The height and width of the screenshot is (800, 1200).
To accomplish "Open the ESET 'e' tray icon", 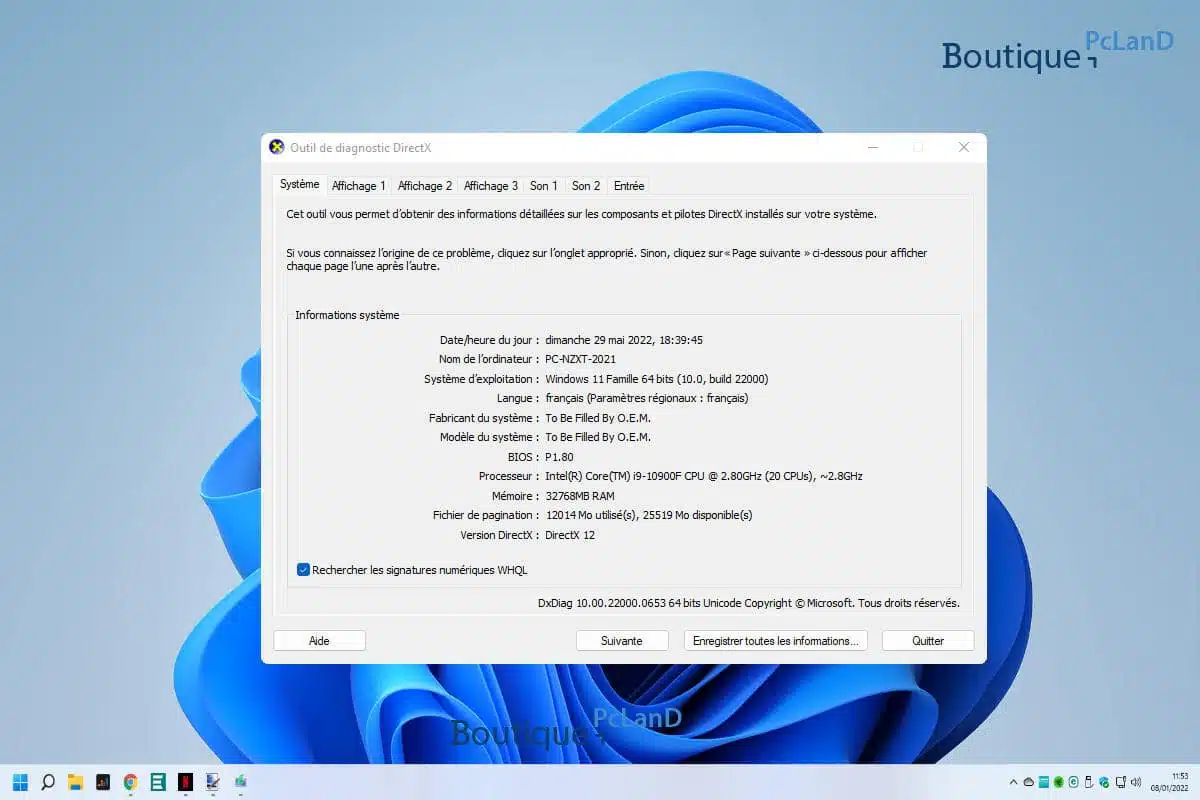I will pyautogui.click(x=1074, y=782).
